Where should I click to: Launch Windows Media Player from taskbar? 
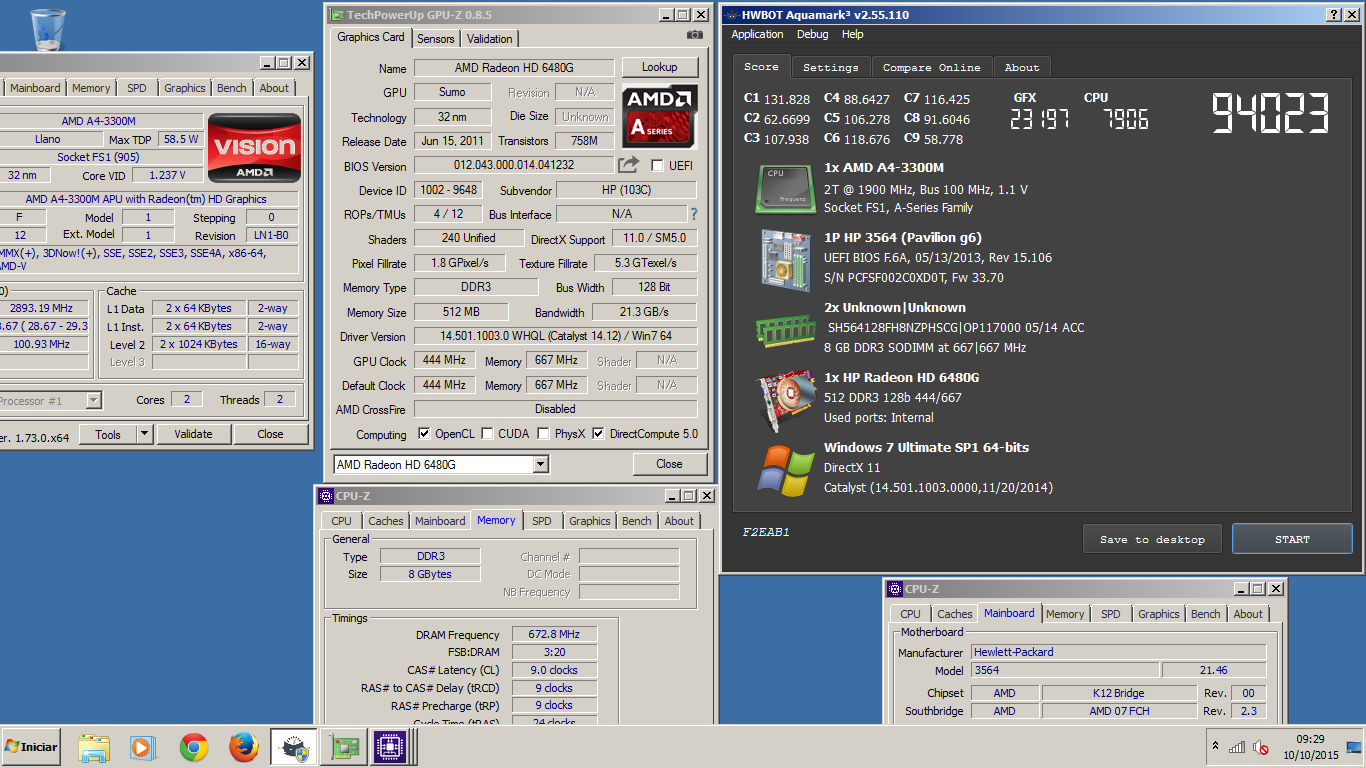point(143,747)
